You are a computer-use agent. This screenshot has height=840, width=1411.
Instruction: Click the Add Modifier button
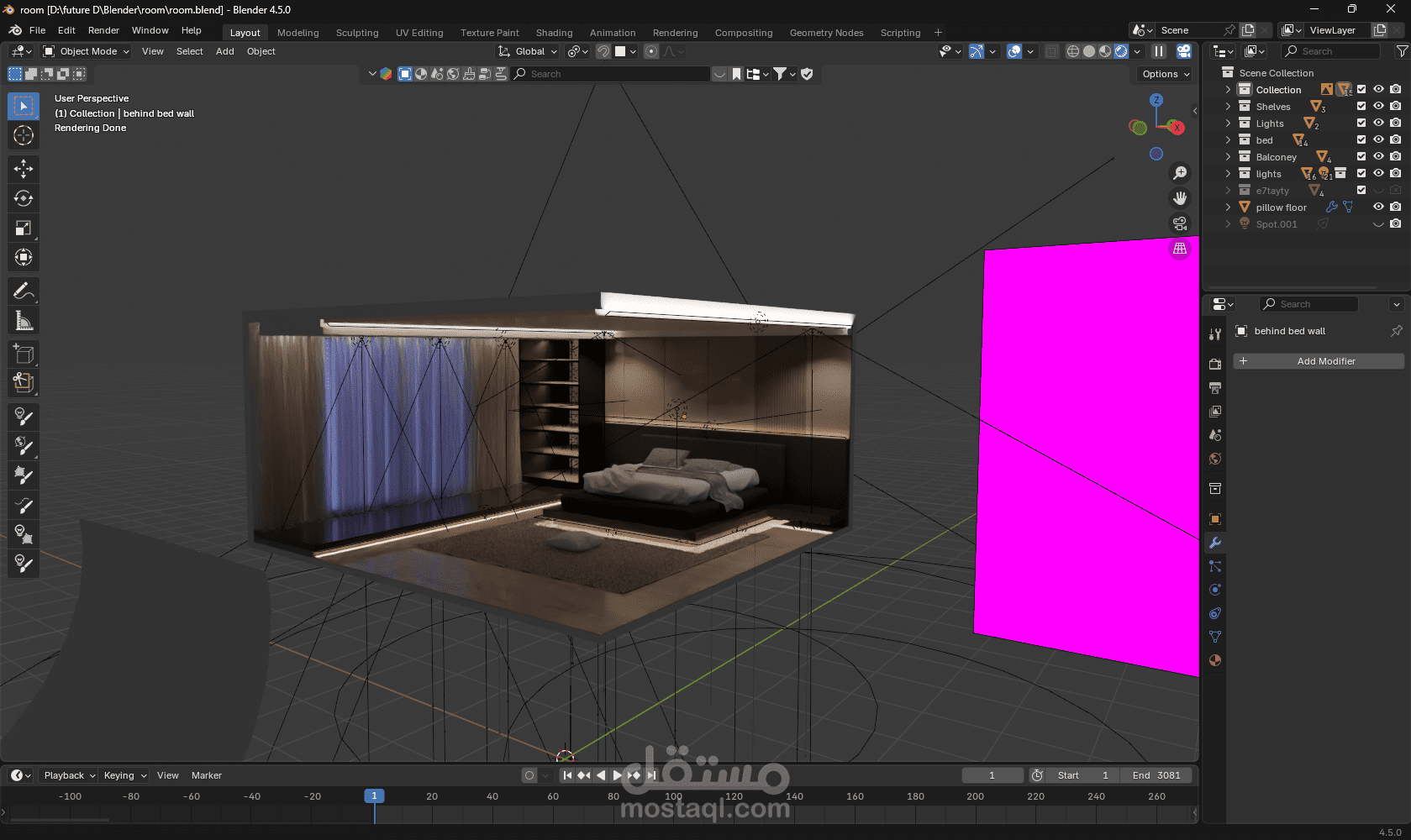[1319, 361]
